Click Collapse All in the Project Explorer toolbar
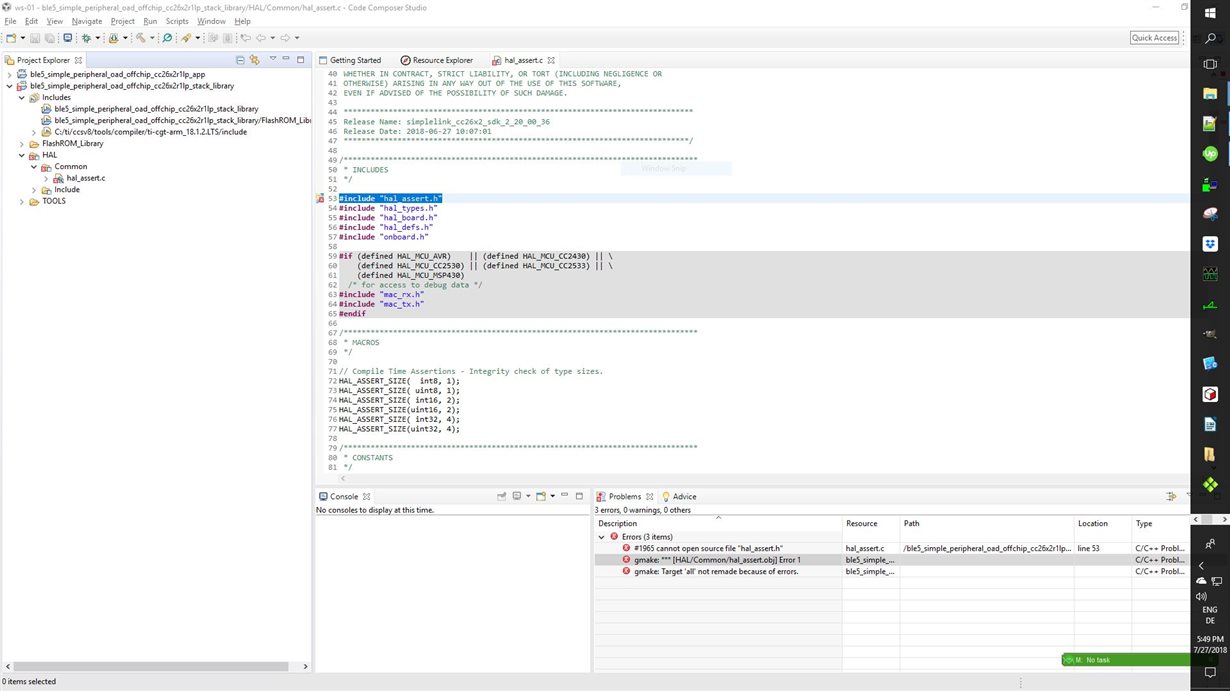The image size is (1230, 691). [240, 60]
